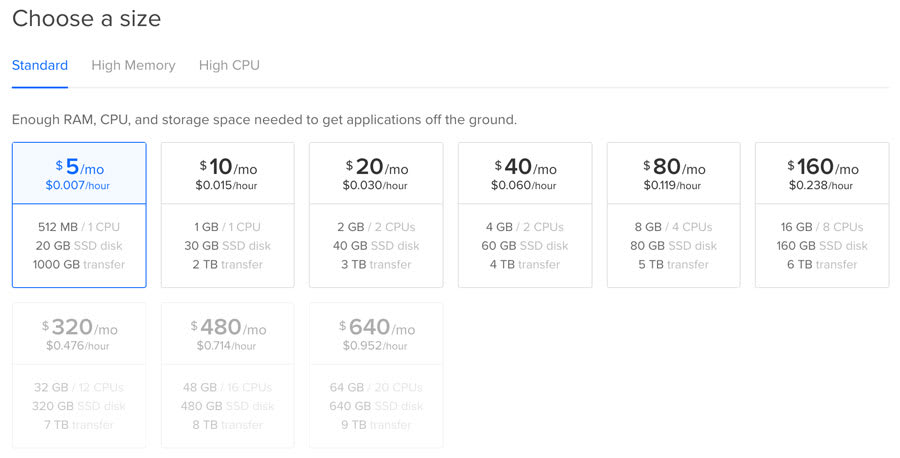Select the disabled $320/mo plan

[79, 375]
